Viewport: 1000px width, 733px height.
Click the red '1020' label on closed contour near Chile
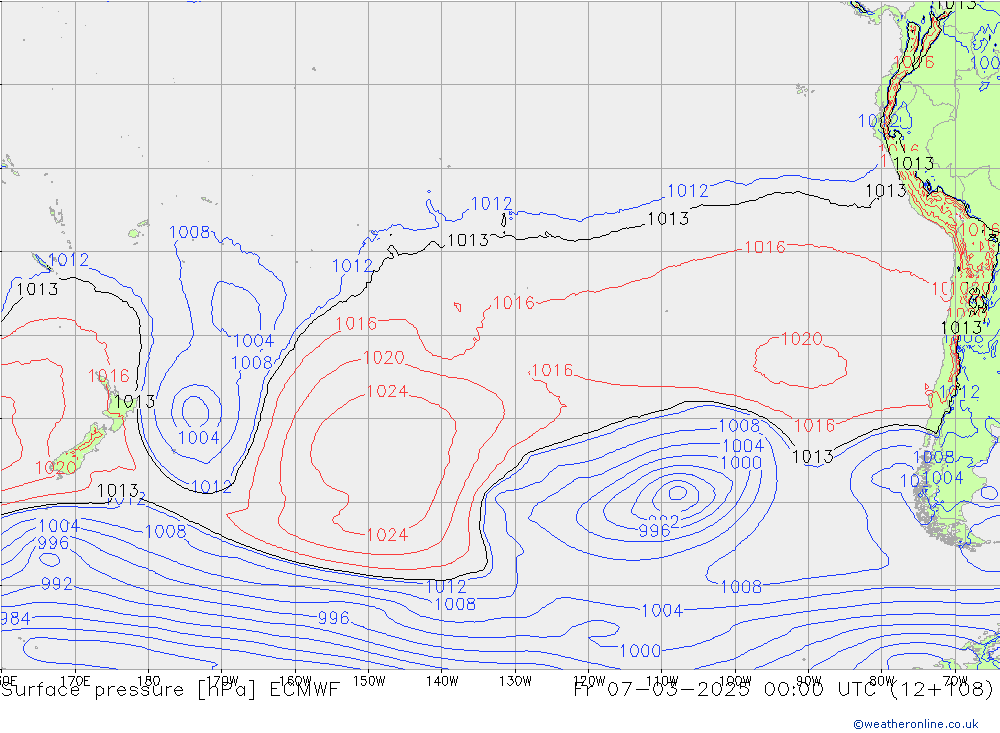click(x=802, y=339)
